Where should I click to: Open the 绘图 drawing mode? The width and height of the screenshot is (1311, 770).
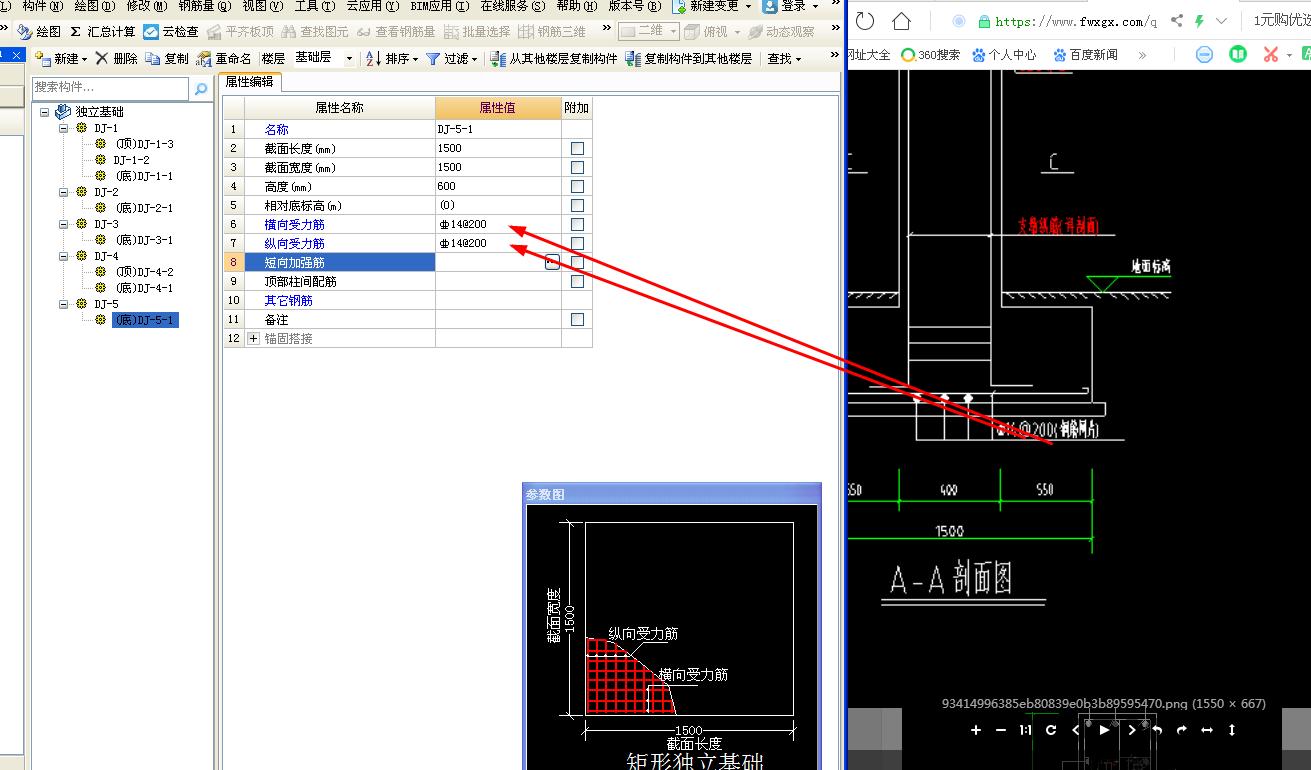click(x=40, y=32)
